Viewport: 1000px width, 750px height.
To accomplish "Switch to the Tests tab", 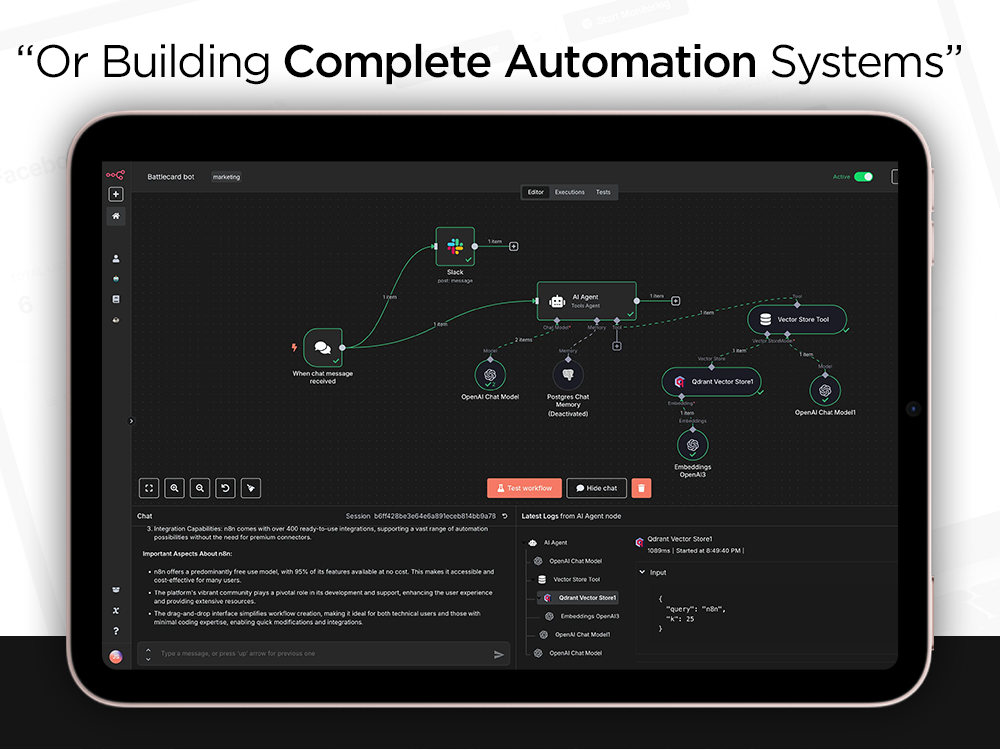I will pos(603,192).
